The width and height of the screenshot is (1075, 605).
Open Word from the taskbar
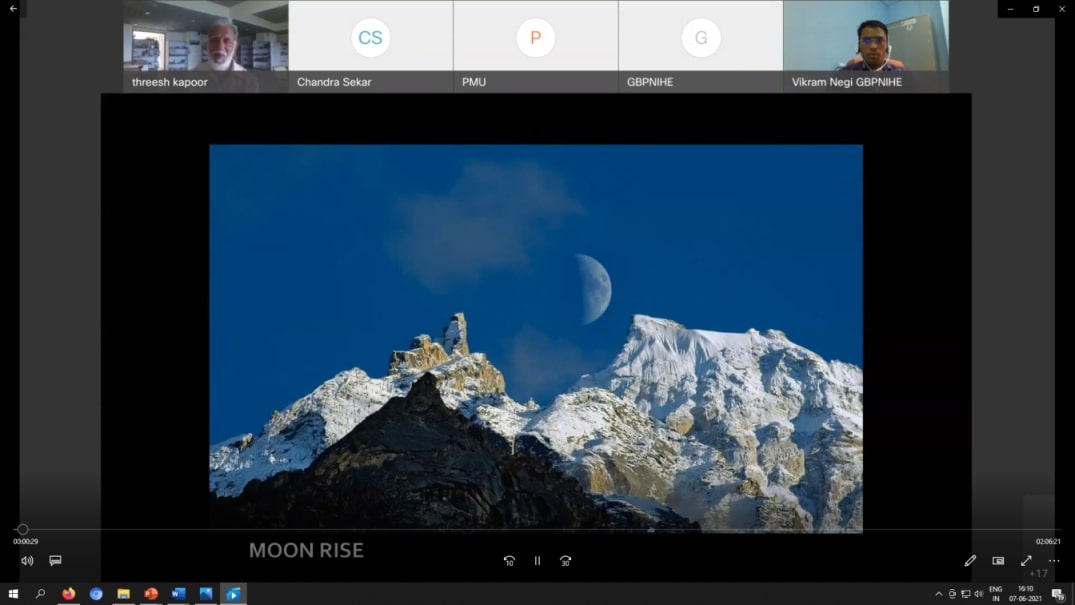tap(178, 594)
